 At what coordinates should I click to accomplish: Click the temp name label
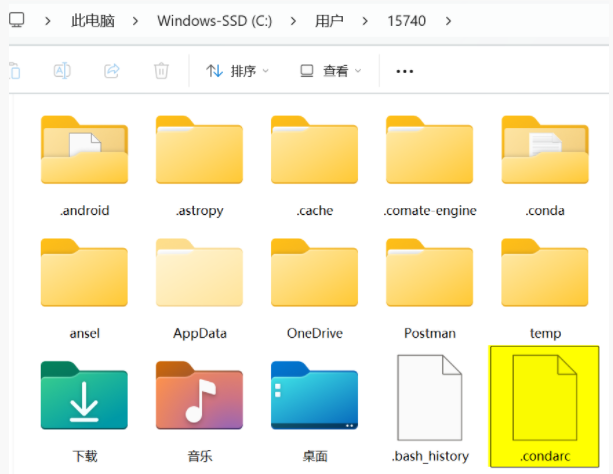545,334
